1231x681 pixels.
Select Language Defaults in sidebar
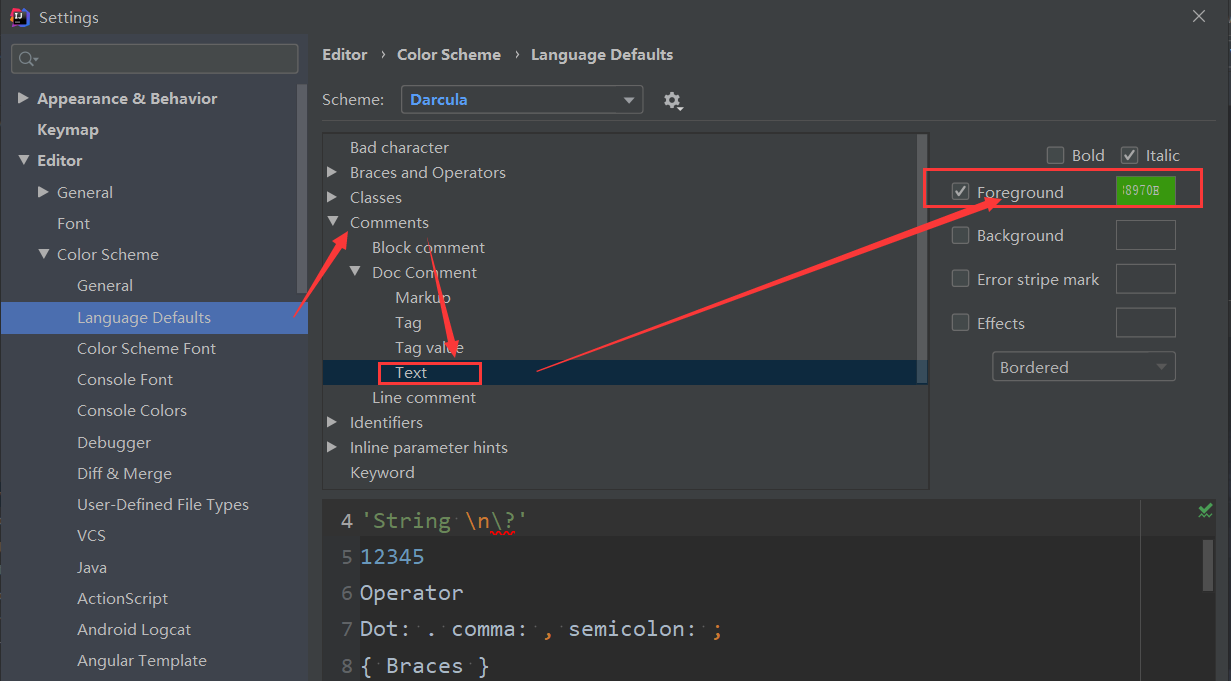pyautogui.click(x=154, y=317)
